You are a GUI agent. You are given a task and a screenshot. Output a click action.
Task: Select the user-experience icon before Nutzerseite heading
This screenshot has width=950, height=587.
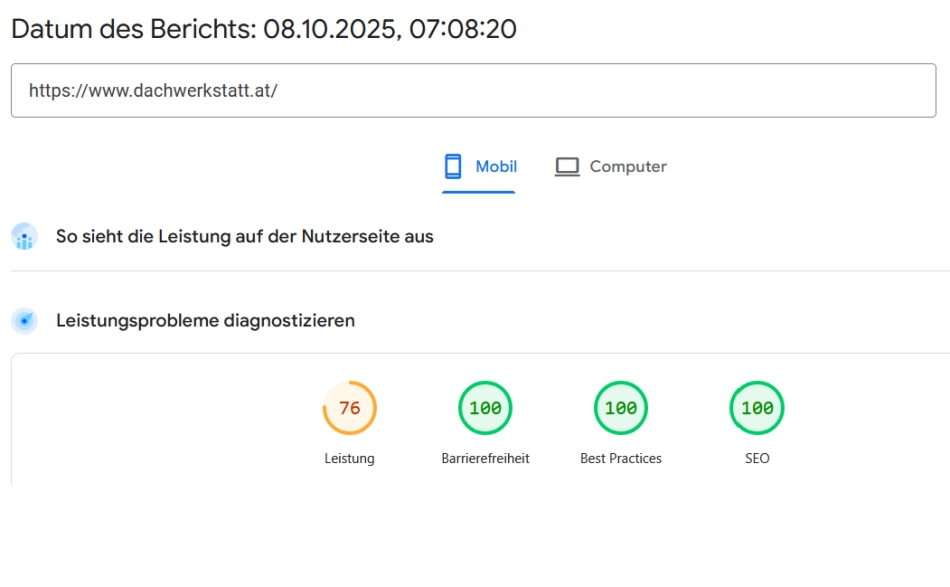(x=22, y=236)
